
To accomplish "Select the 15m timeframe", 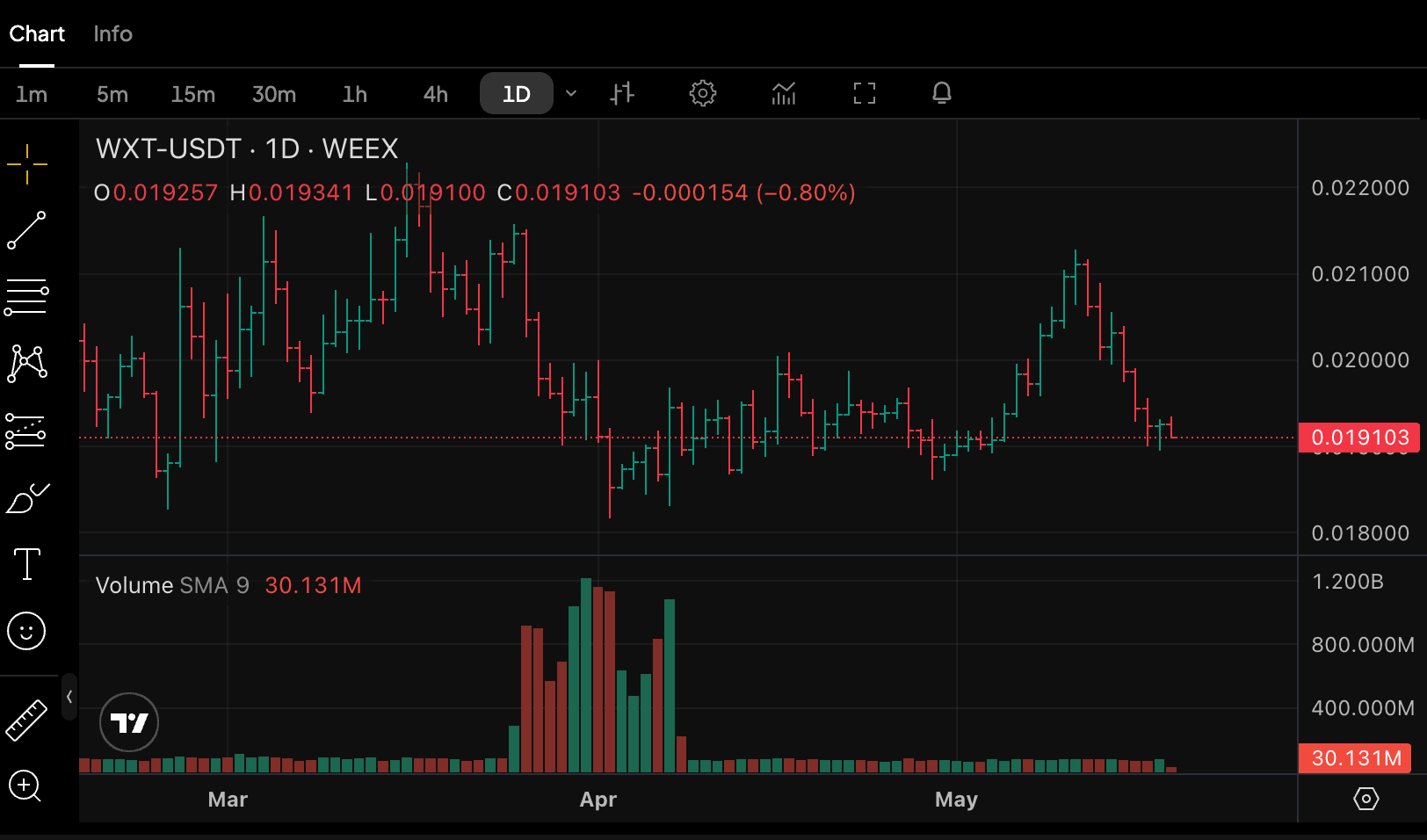I will click(193, 94).
